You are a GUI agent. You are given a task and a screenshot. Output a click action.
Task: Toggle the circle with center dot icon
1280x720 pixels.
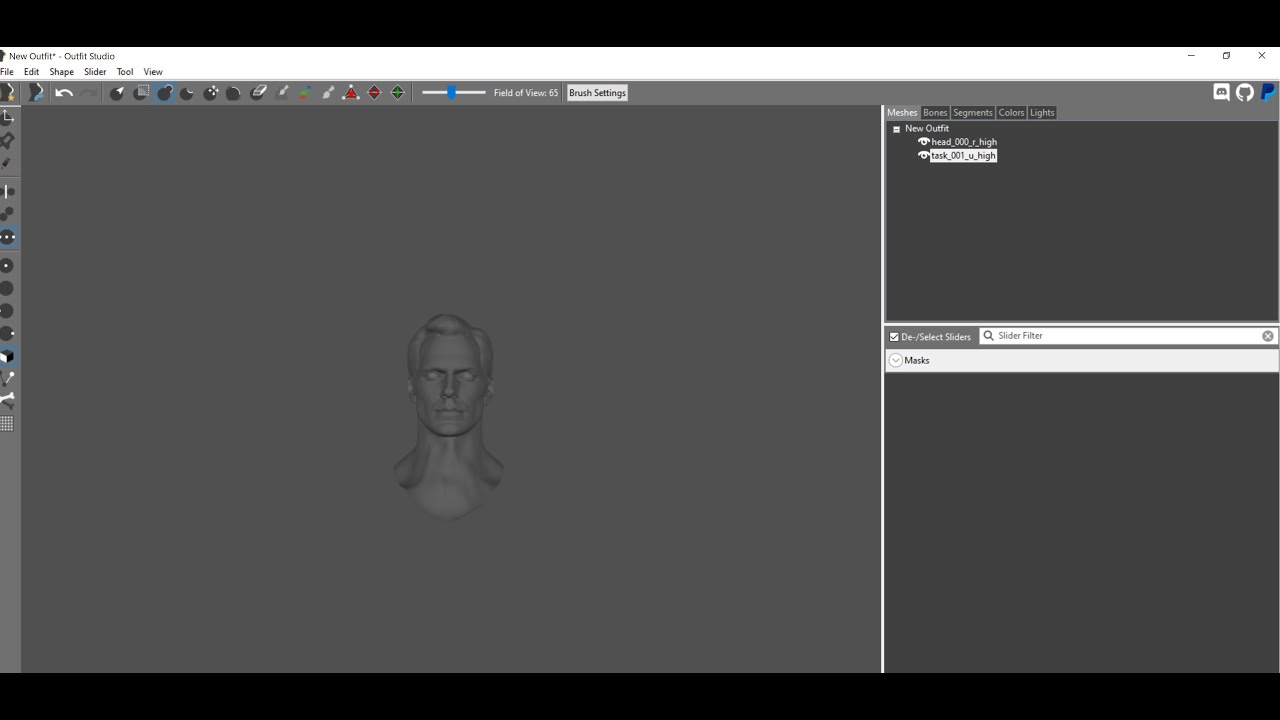7,266
